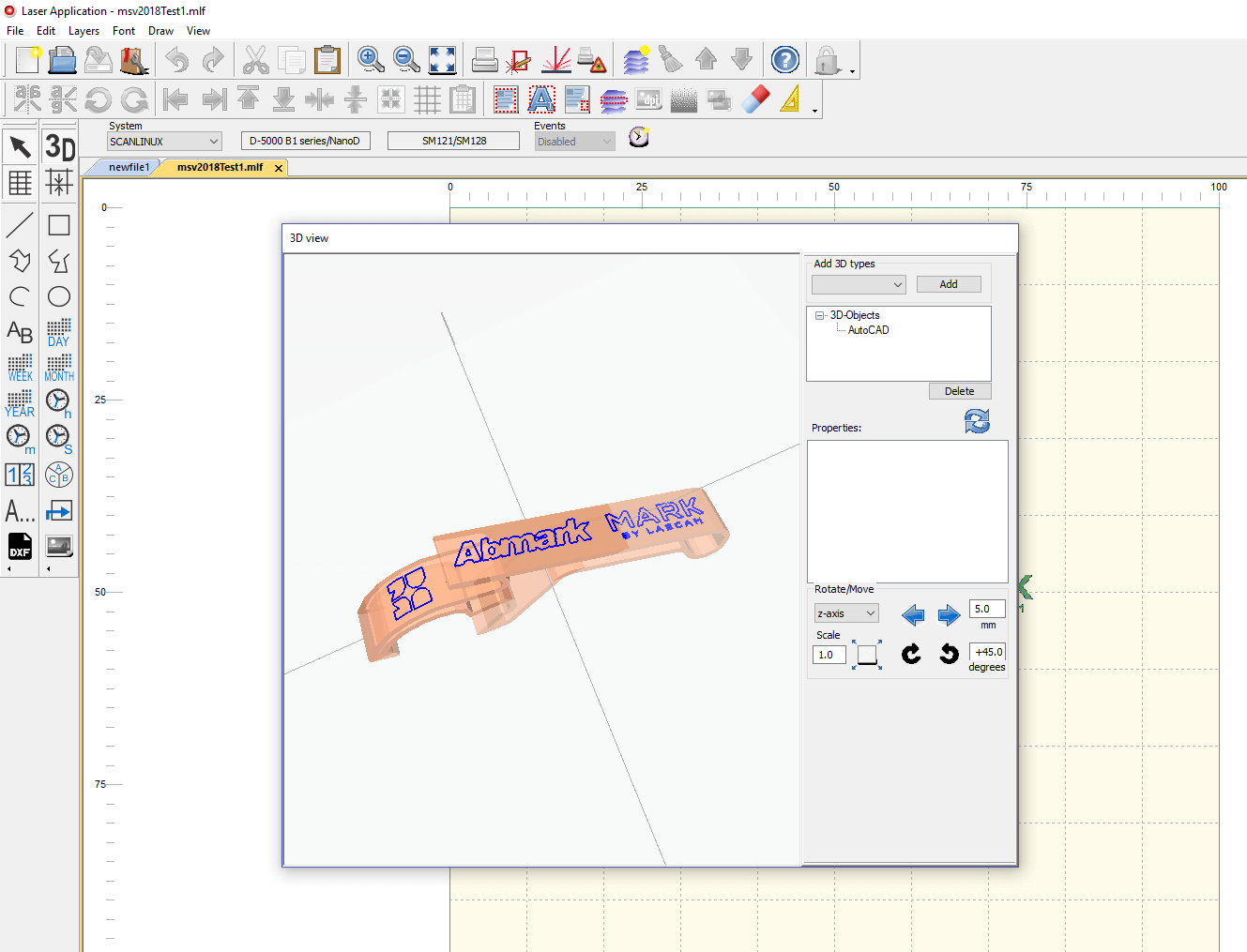Viewport: 1247px width, 952px height.
Task: Open help with question mark icon
Action: 784,60
